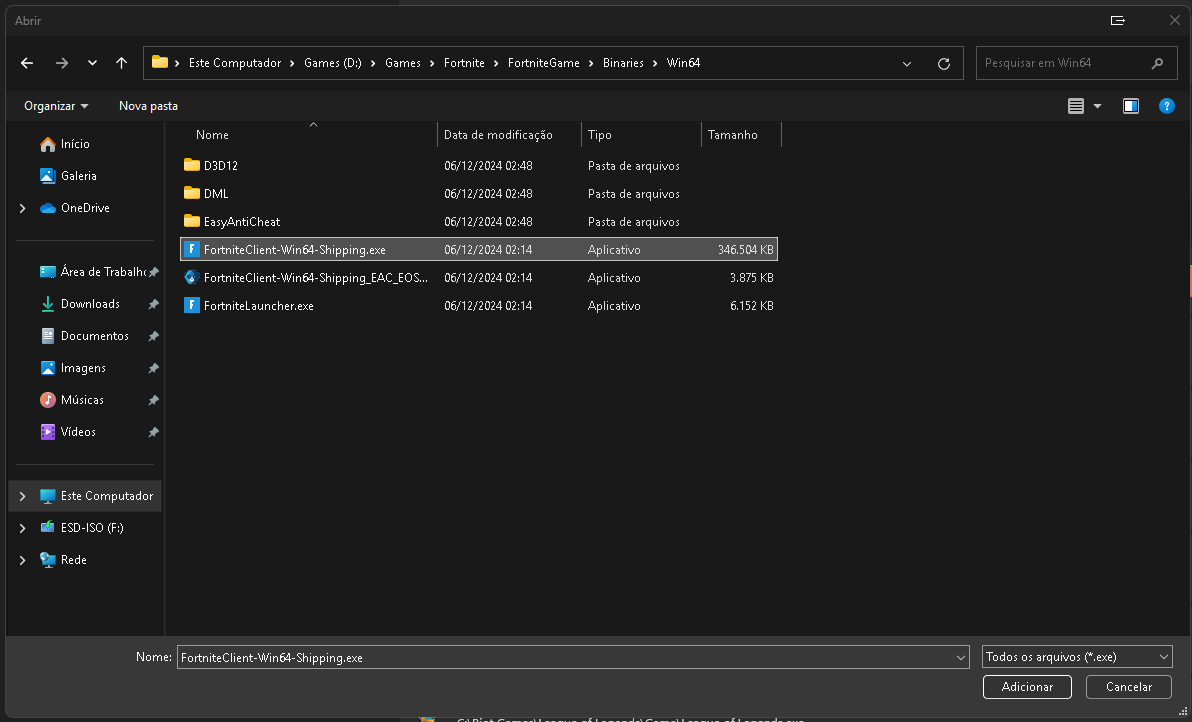
Task: Change the view layout icon
Action: tap(1076, 106)
